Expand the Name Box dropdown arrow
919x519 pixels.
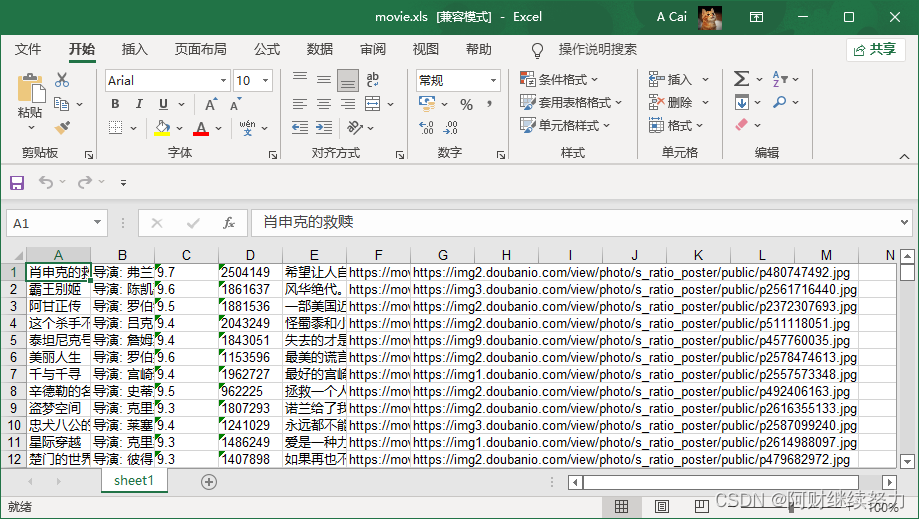point(97,223)
